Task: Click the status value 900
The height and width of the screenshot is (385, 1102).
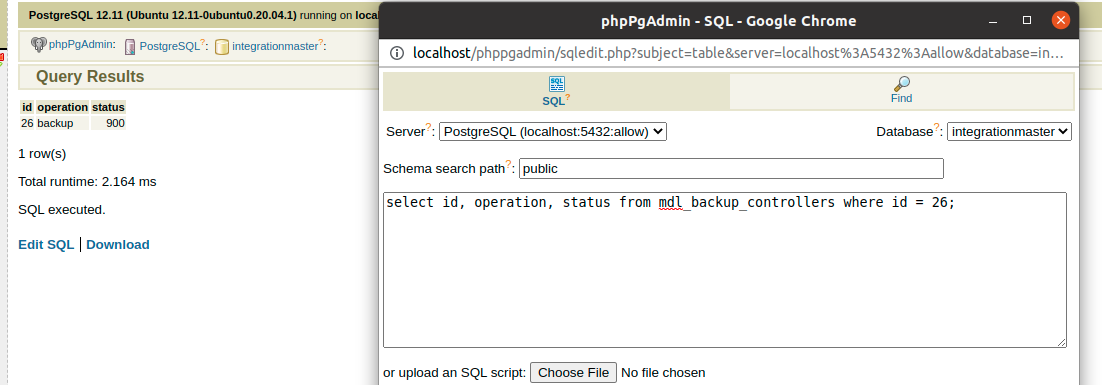Action: tap(108, 123)
